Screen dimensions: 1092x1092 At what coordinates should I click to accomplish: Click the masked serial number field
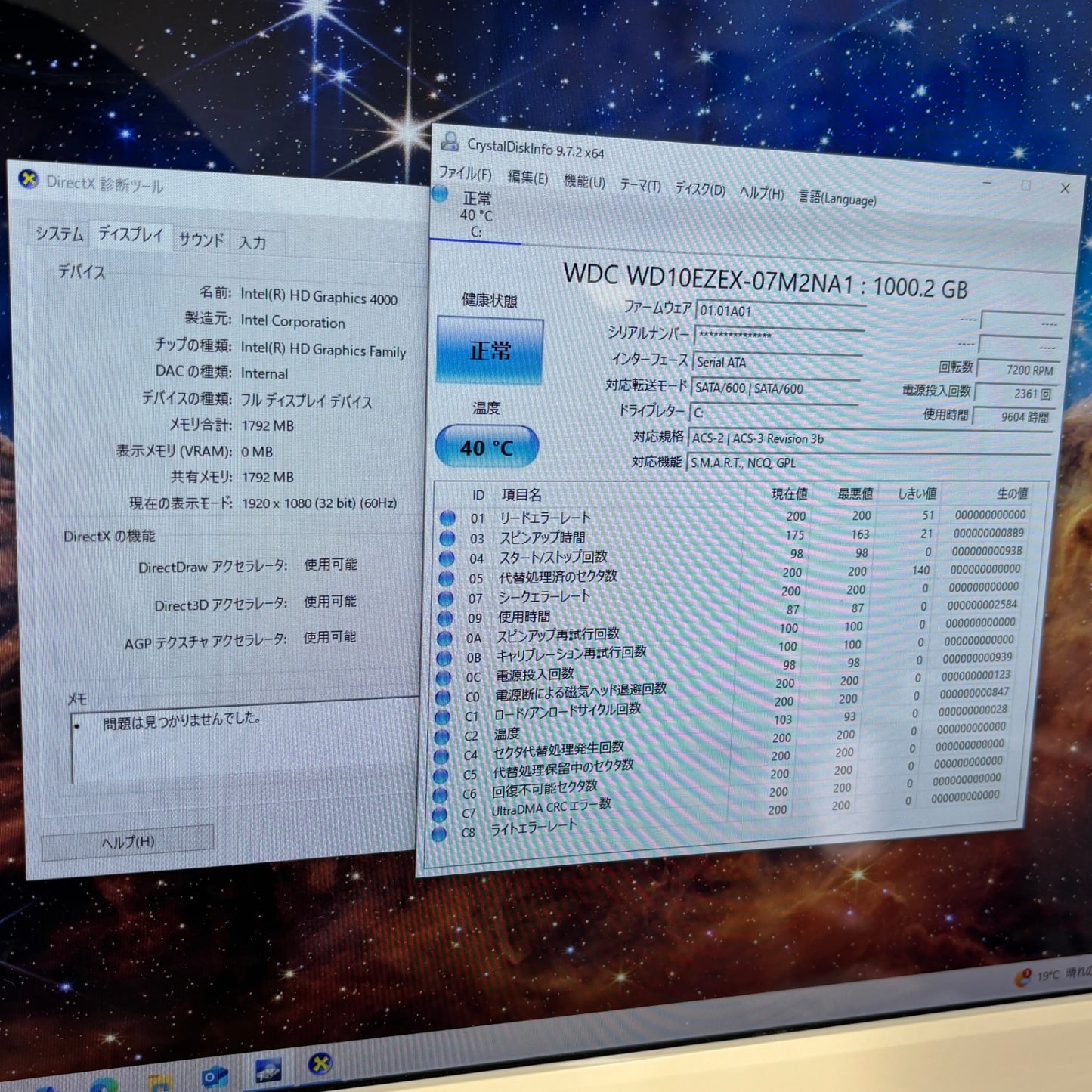778,337
